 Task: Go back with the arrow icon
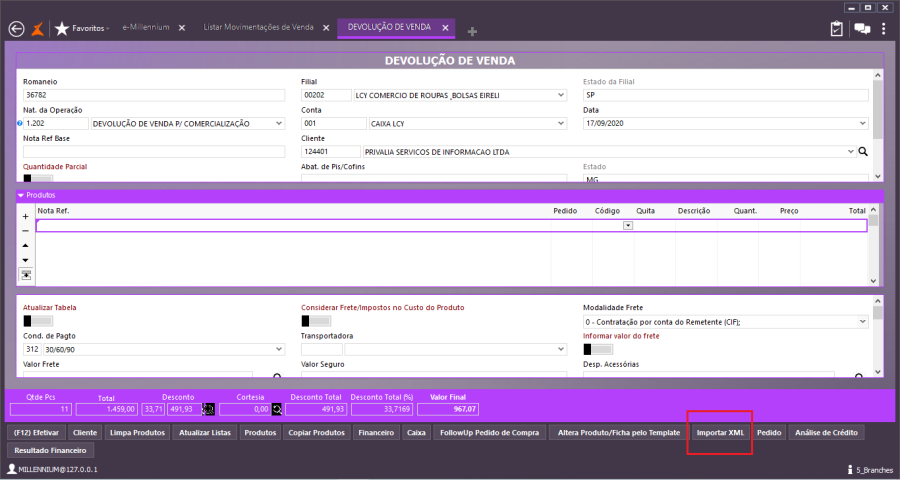coord(16,29)
